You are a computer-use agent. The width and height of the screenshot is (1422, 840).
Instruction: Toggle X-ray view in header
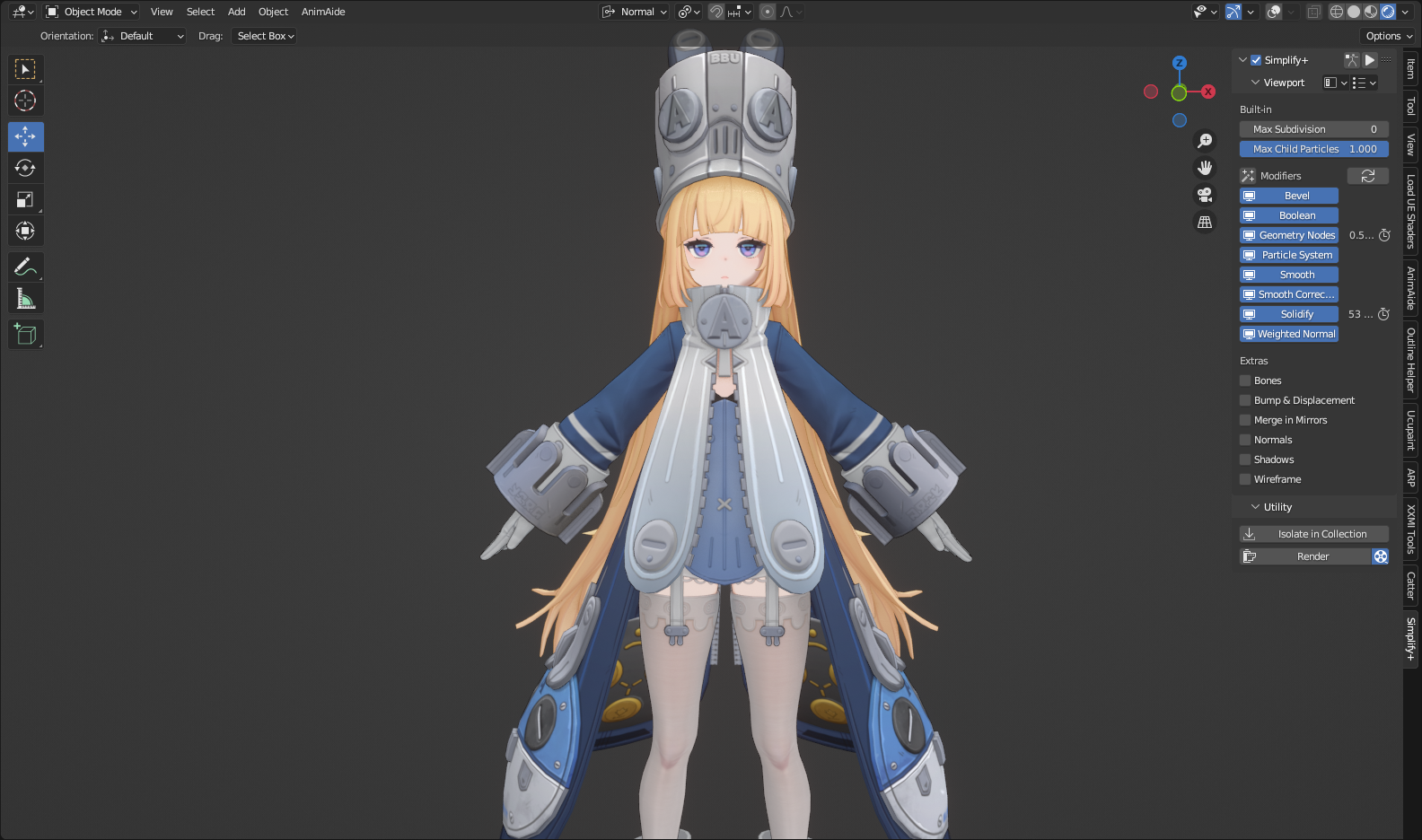1313,12
